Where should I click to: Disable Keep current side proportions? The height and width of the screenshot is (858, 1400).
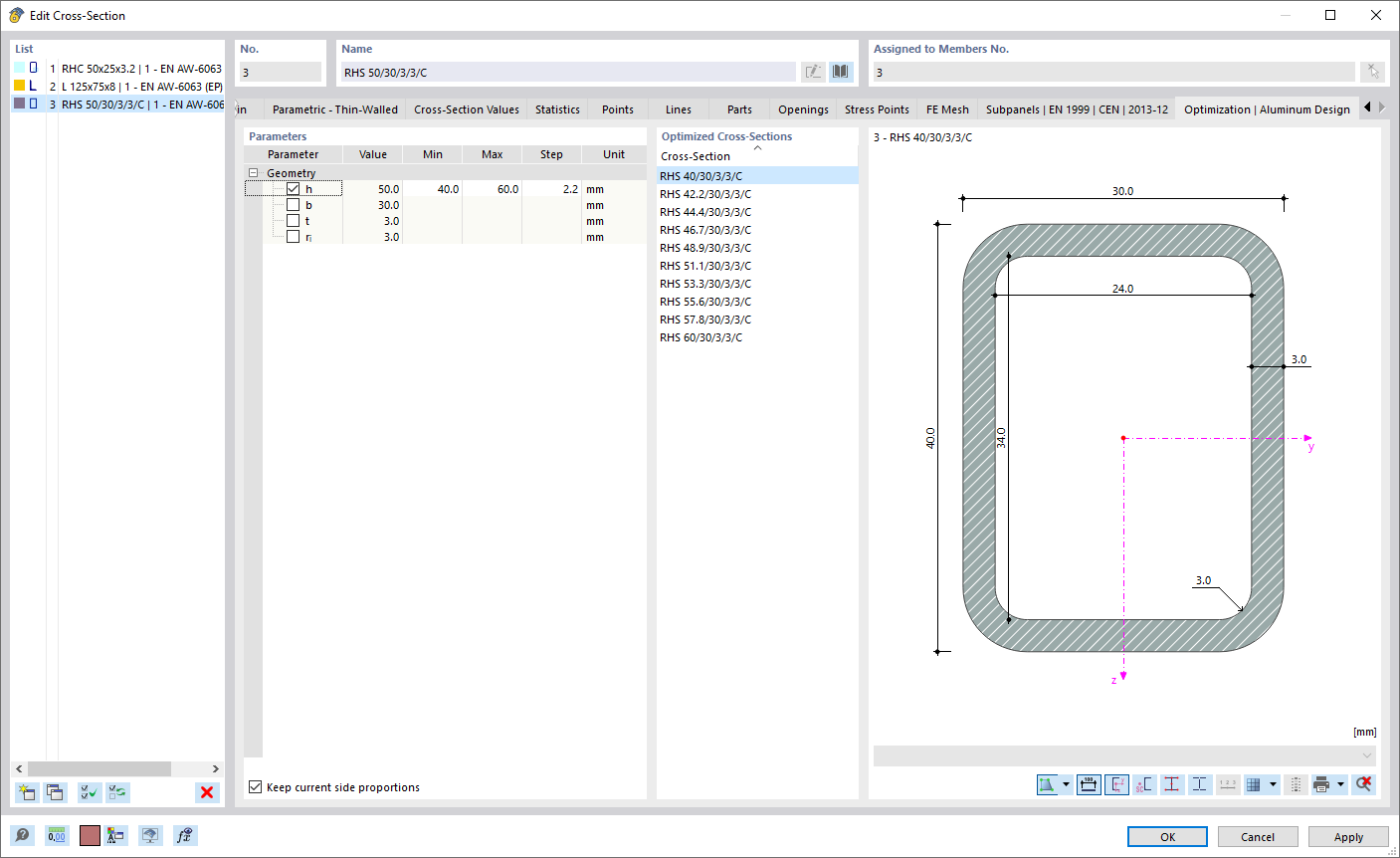pyautogui.click(x=255, y=786)
